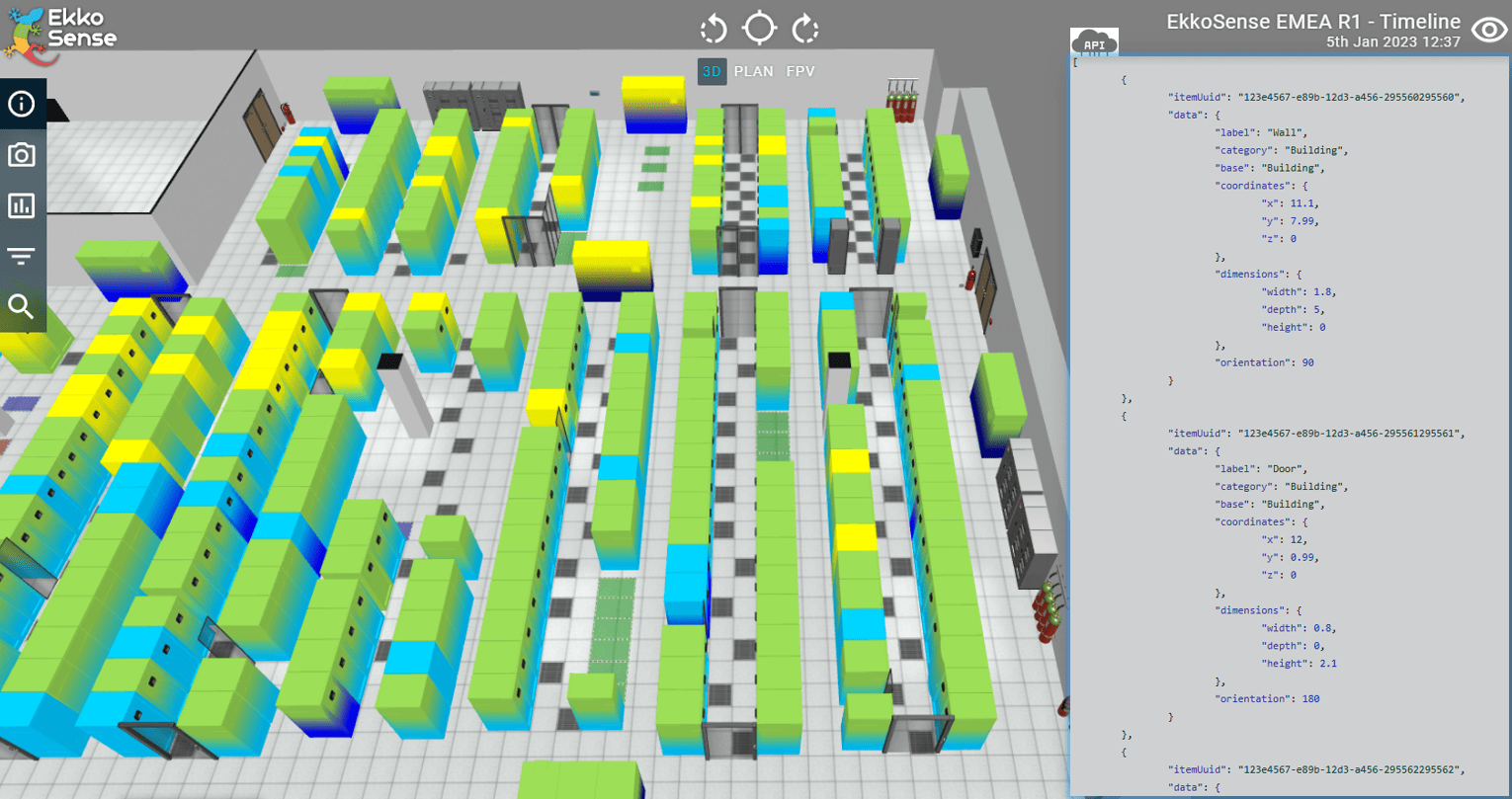This screenshot has width=1512, height=799.
Task: Click the camera snapshot icon
Action: coord(21,155)
